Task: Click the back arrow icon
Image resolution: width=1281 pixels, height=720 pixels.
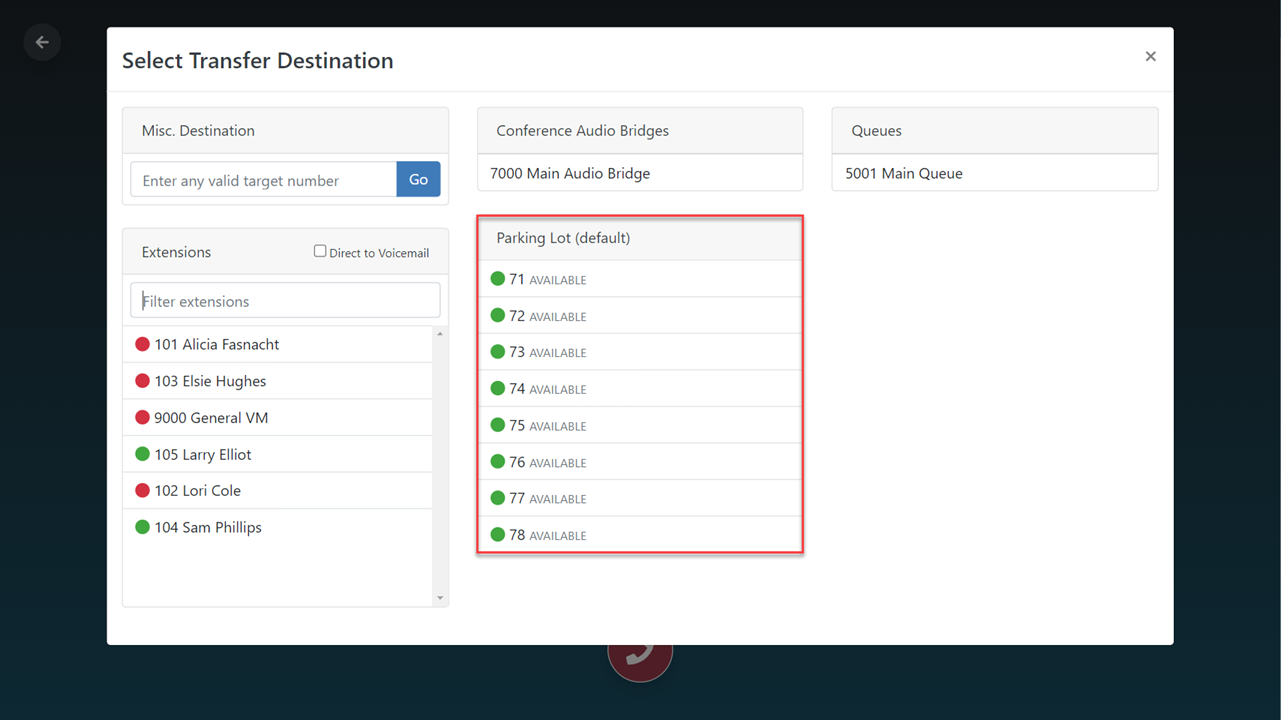Action: 42,42
